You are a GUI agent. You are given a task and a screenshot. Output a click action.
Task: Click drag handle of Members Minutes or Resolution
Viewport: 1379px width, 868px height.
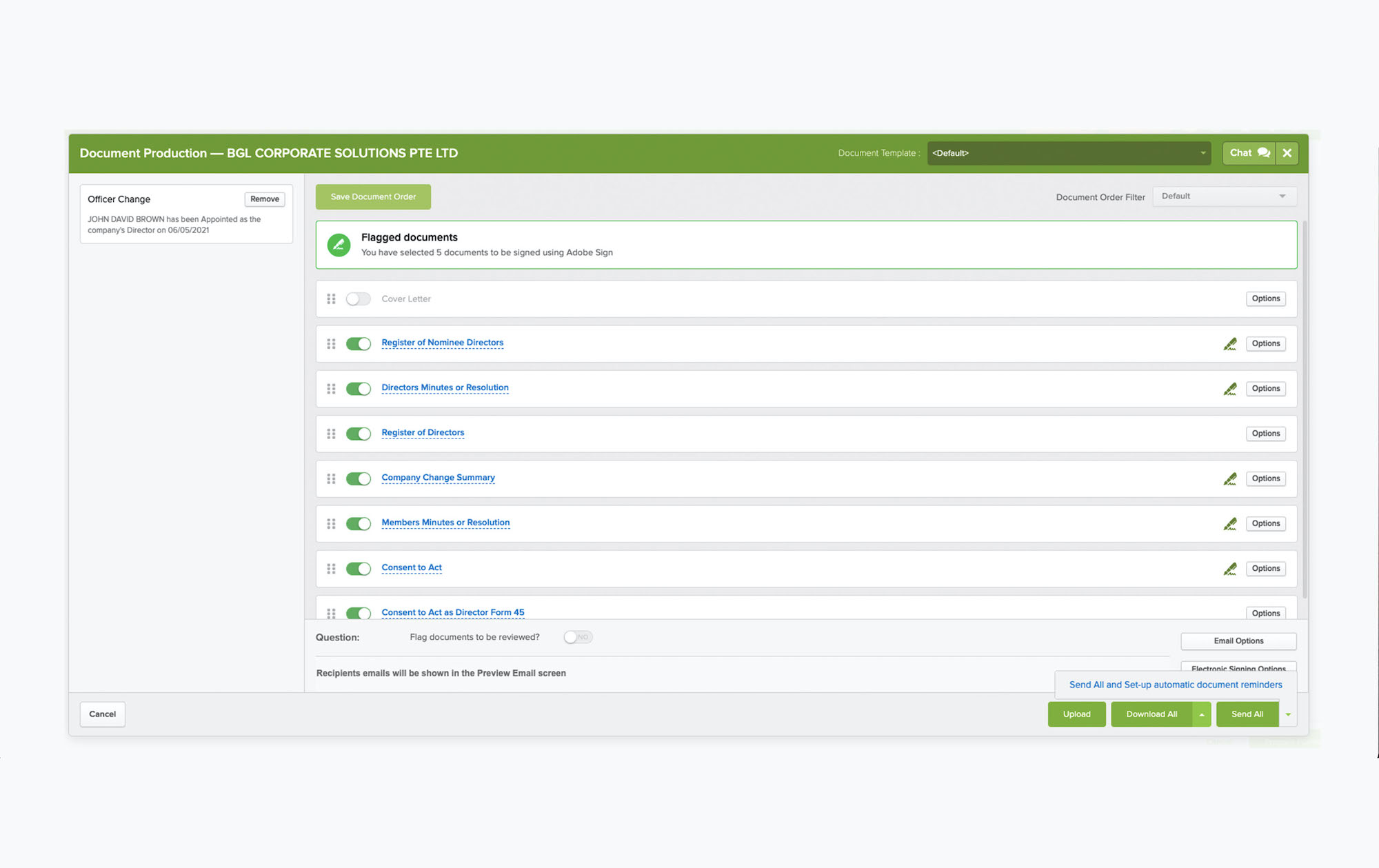pyautogui.click(x=331, y=524)
